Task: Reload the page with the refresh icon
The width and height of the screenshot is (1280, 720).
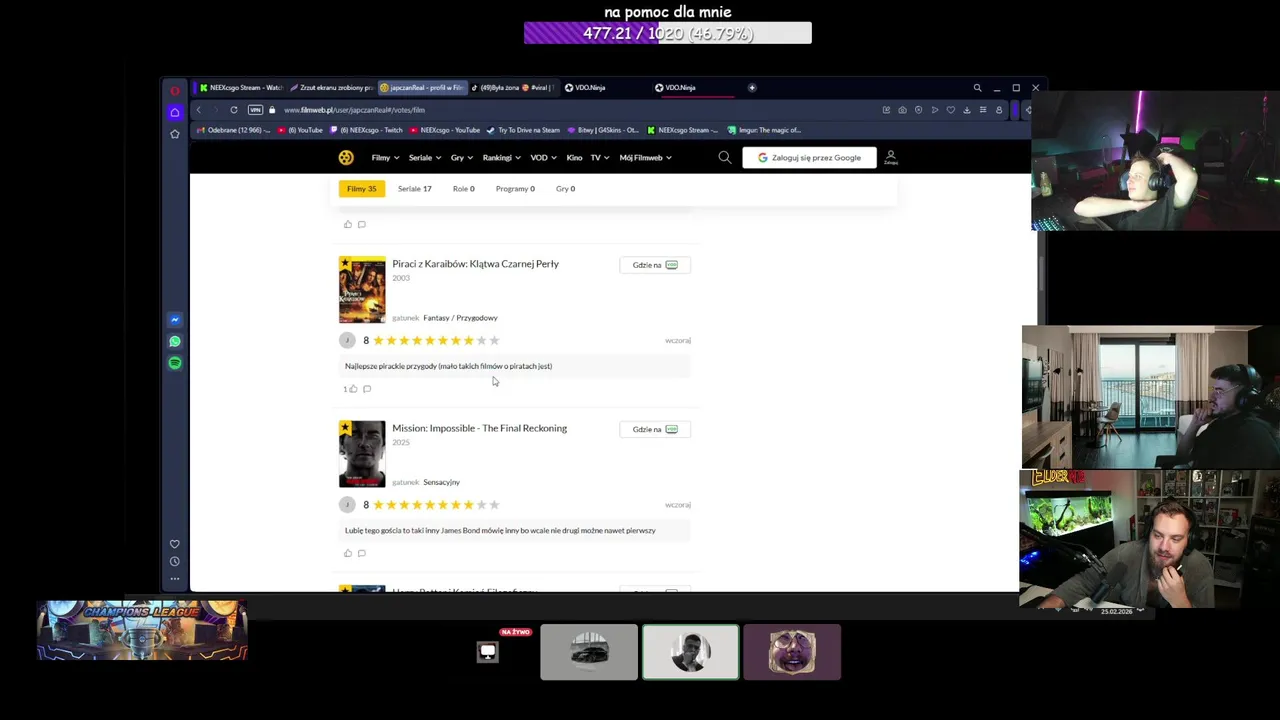Action: coord(234,110)
